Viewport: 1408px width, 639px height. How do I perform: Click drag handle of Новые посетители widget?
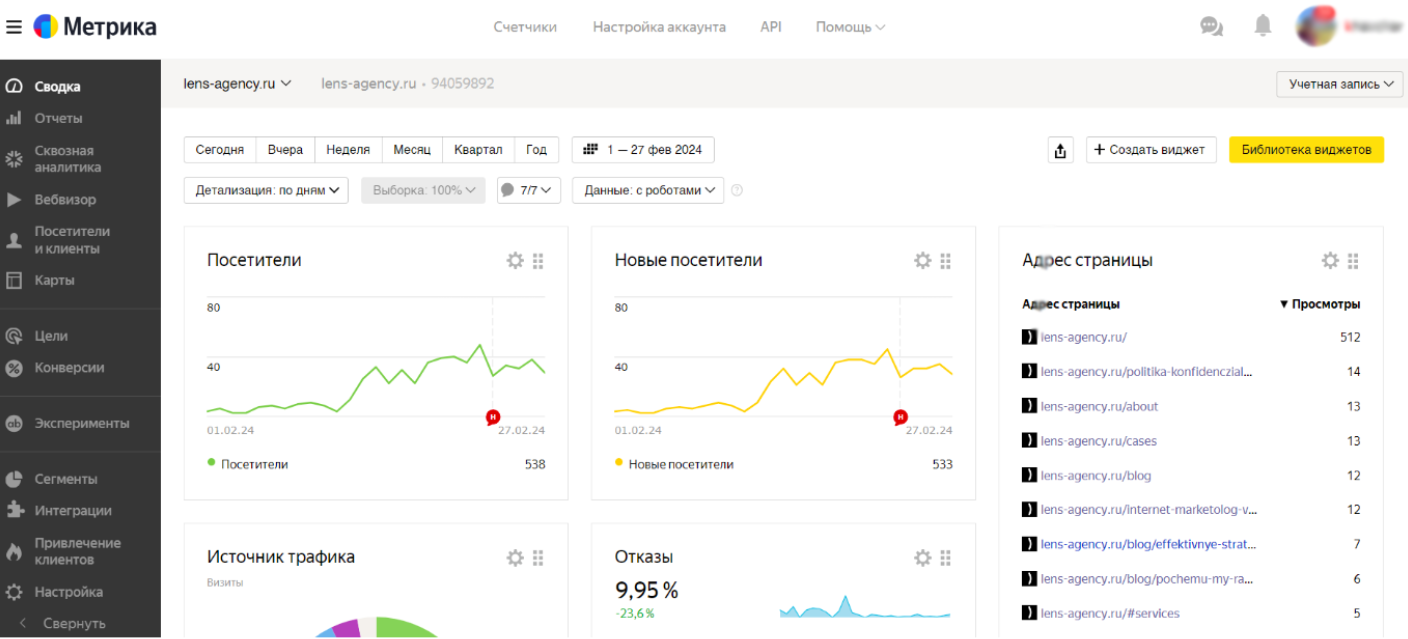click(946, 261)
